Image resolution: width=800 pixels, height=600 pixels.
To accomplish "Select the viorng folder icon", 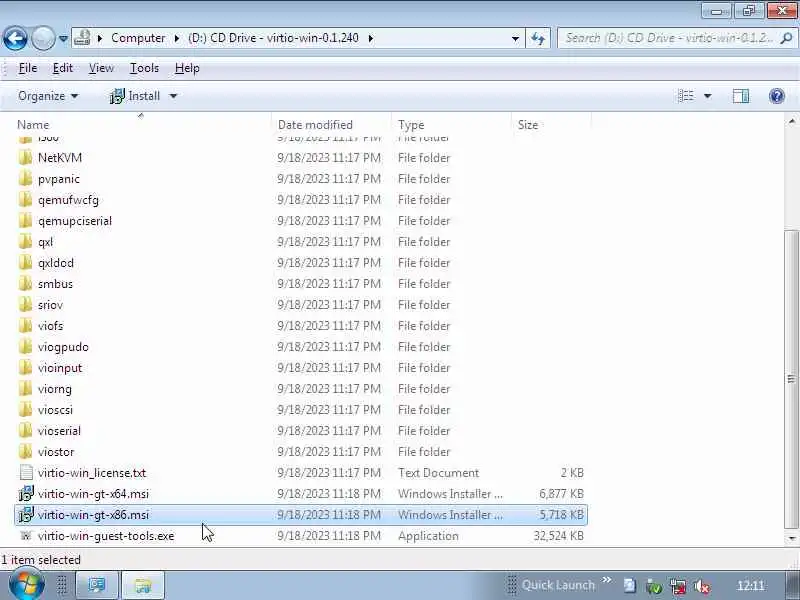I will tap(26, 388).
